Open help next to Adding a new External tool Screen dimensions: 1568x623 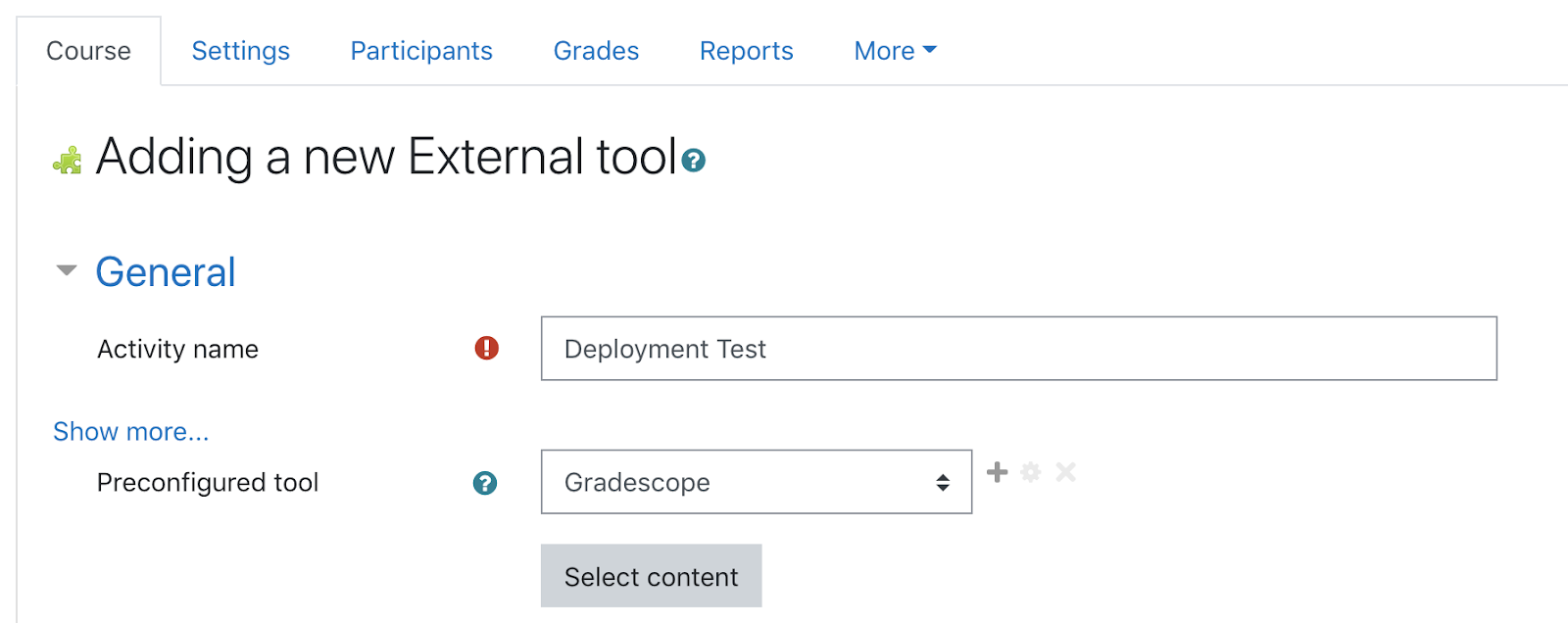coord(694,161)
